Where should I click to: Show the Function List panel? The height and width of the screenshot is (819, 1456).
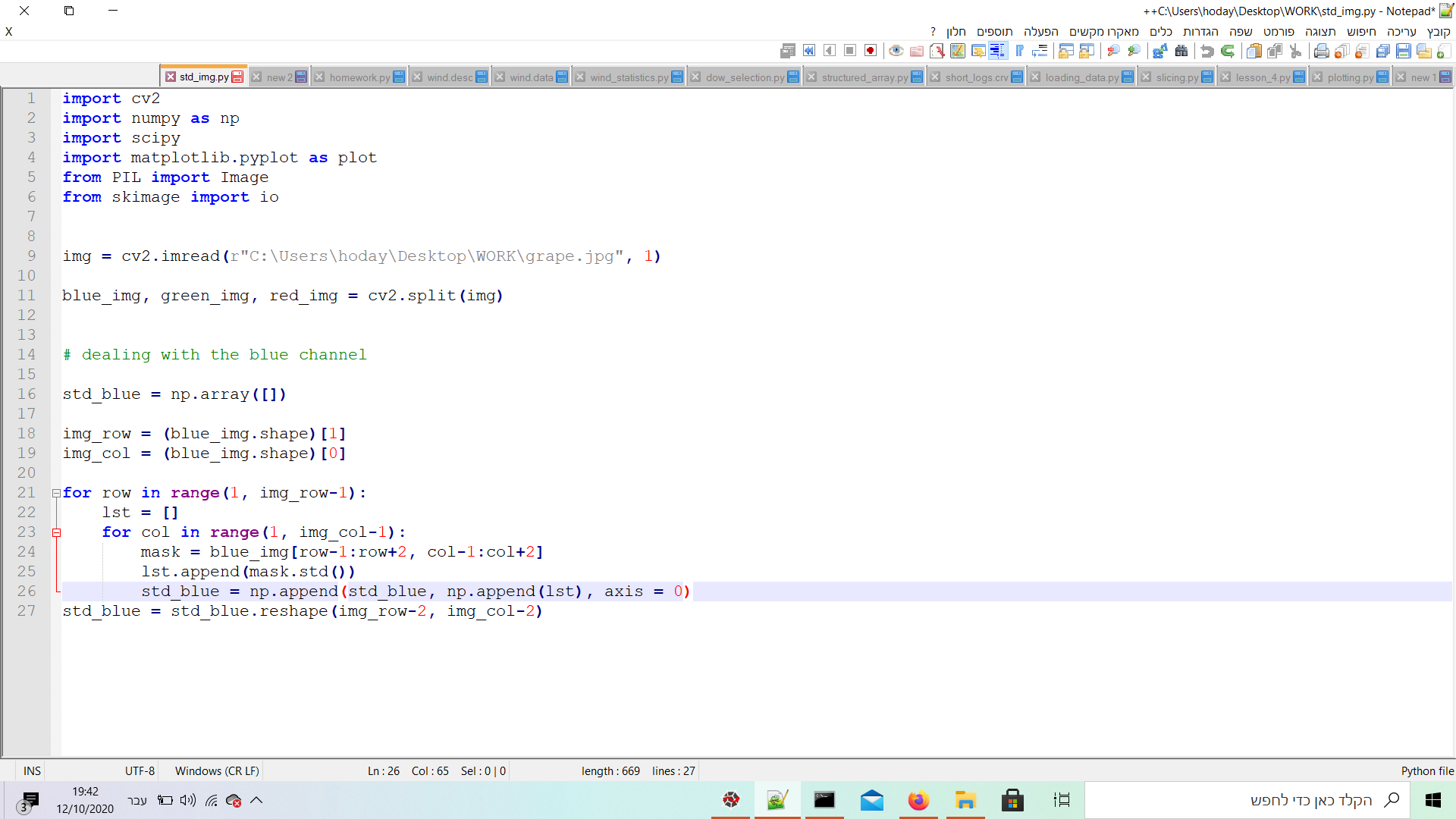pos(937,51)
